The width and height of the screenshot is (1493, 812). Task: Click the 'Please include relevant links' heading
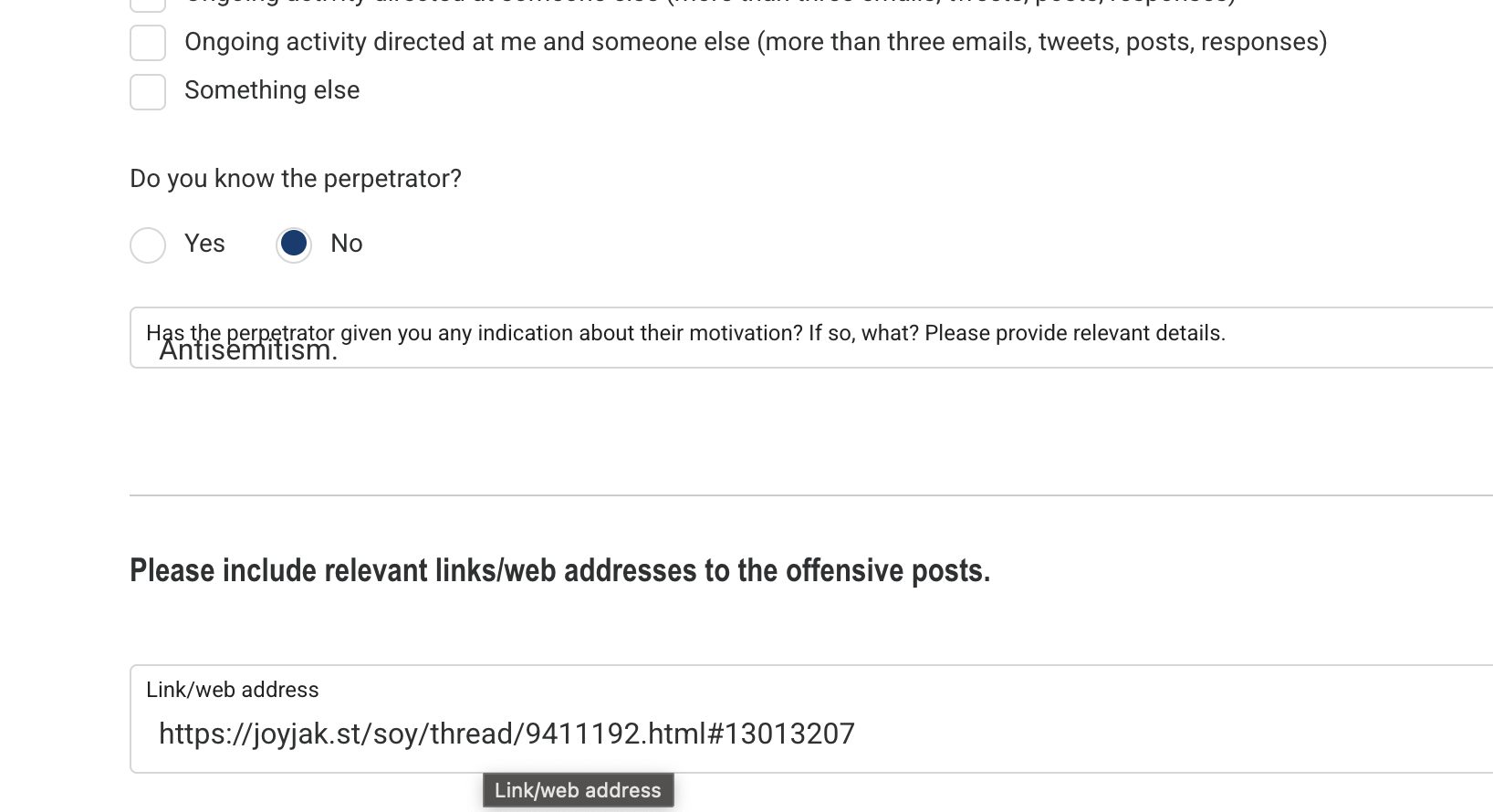coord(559,571)
